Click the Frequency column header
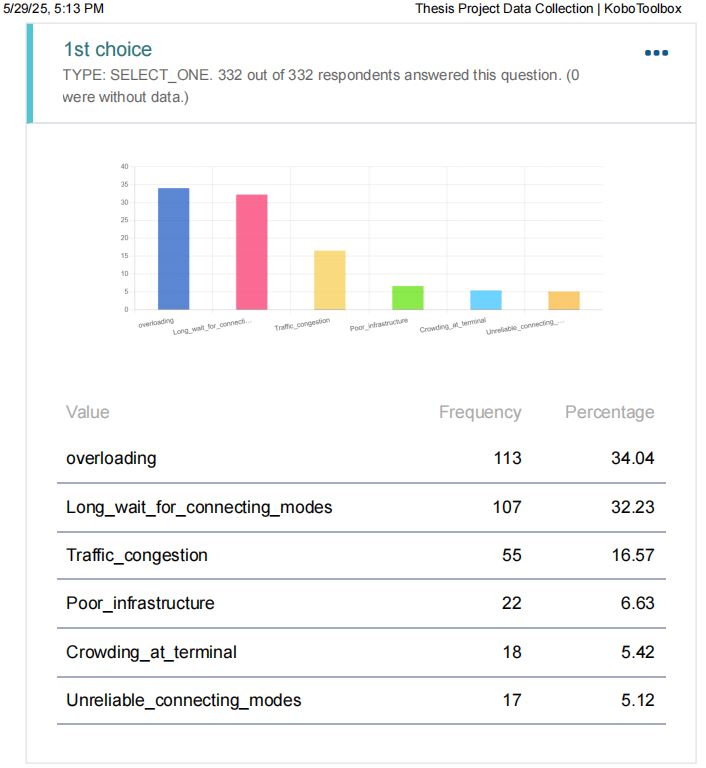Image resolution: width=706 pixels, height=768 pixels. click(480, 412)
